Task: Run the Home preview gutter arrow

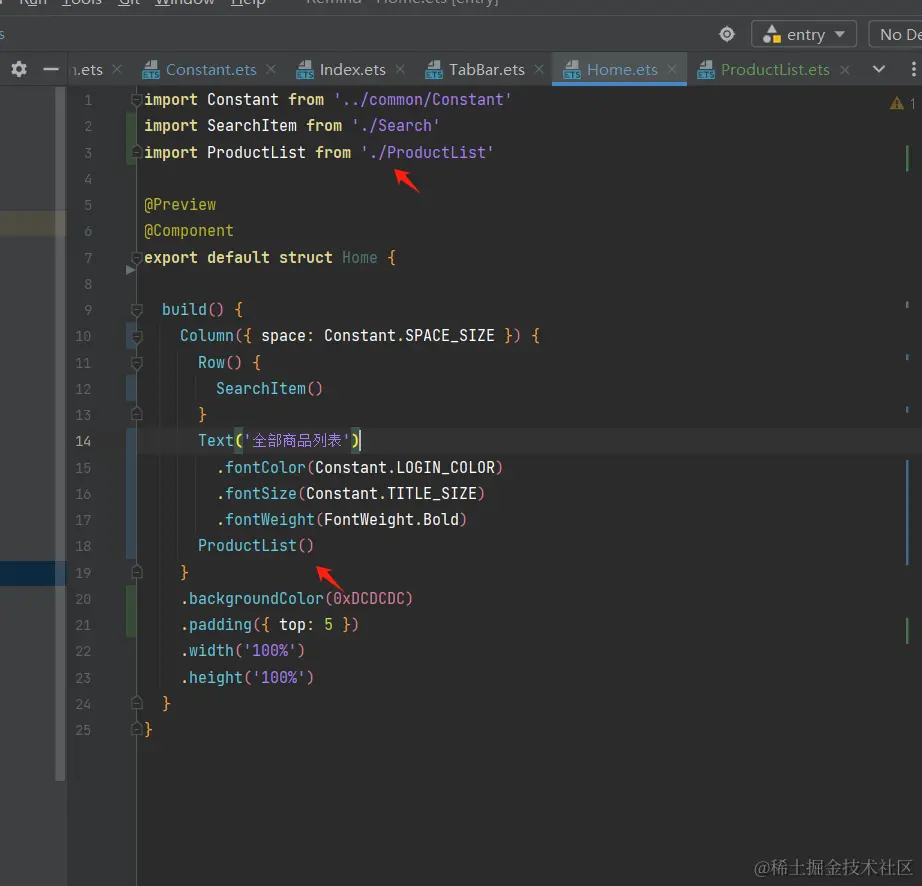Action: pyautogui.click(x=131, y=270)
